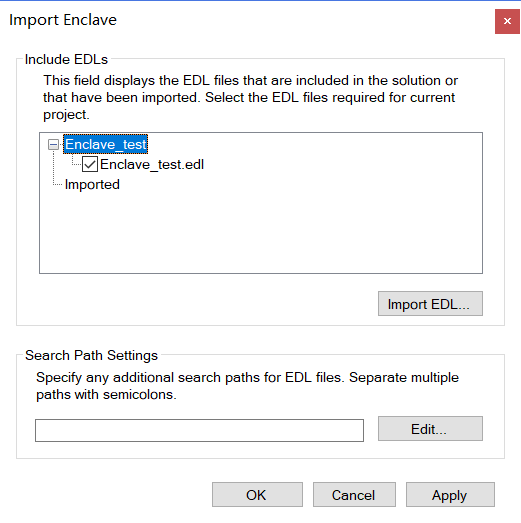Click the Include EDLs description paragraph
The width and height of the screenshot is (521, 523).
250,97
